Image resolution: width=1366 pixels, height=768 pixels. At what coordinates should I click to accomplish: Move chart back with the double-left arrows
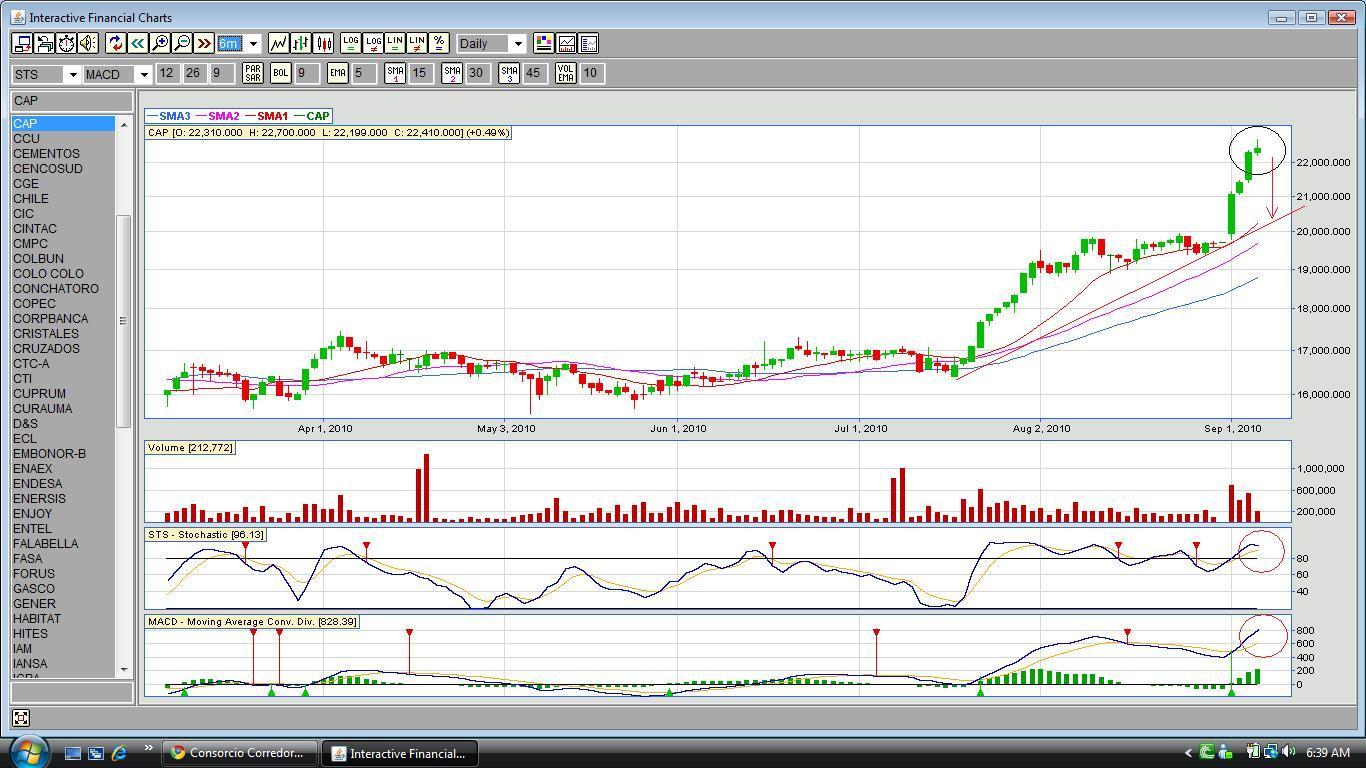137,43
